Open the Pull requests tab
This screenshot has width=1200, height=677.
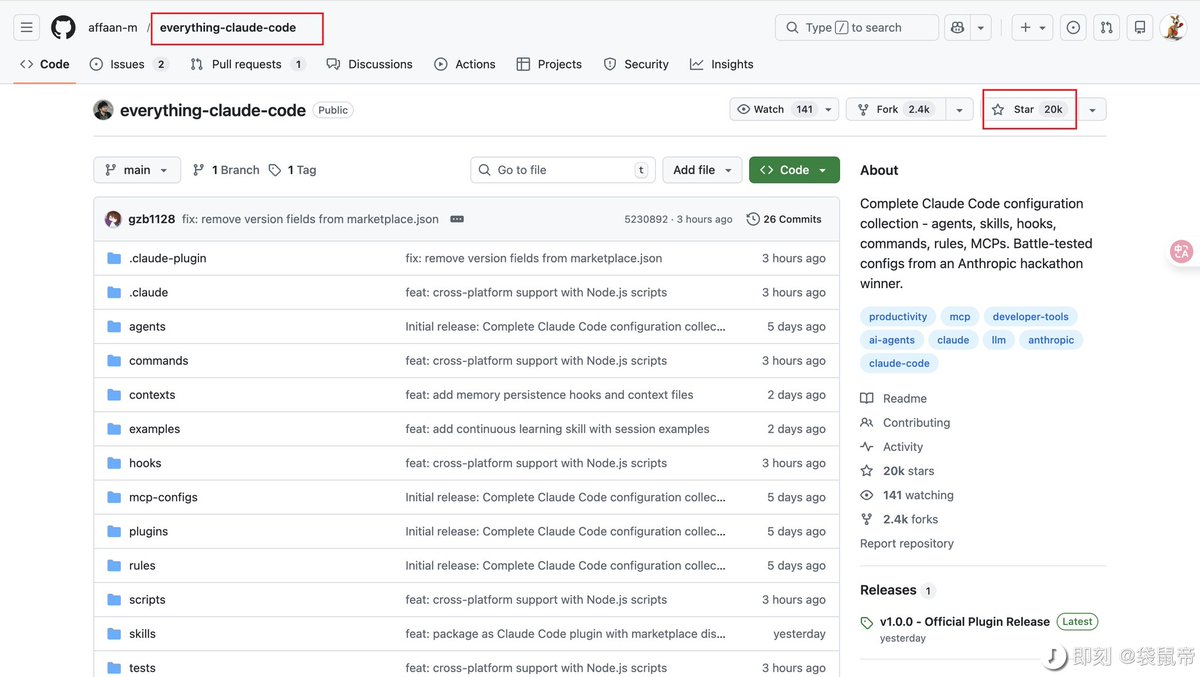click(x=247, y=64)
